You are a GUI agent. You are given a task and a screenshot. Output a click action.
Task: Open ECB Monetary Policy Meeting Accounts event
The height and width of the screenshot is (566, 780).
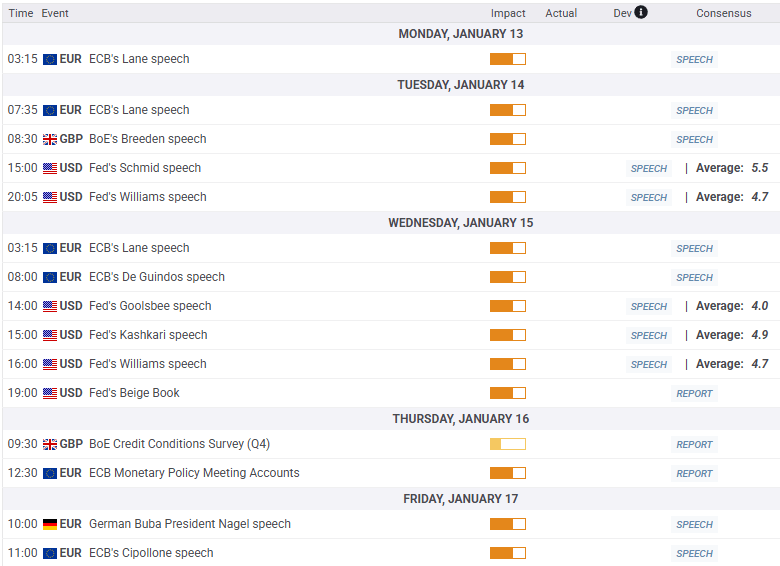tap(194, 472)
